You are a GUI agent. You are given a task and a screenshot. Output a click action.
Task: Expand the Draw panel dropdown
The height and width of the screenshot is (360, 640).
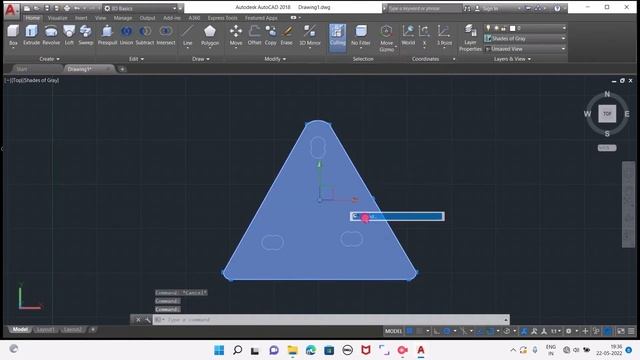[200, 59]
